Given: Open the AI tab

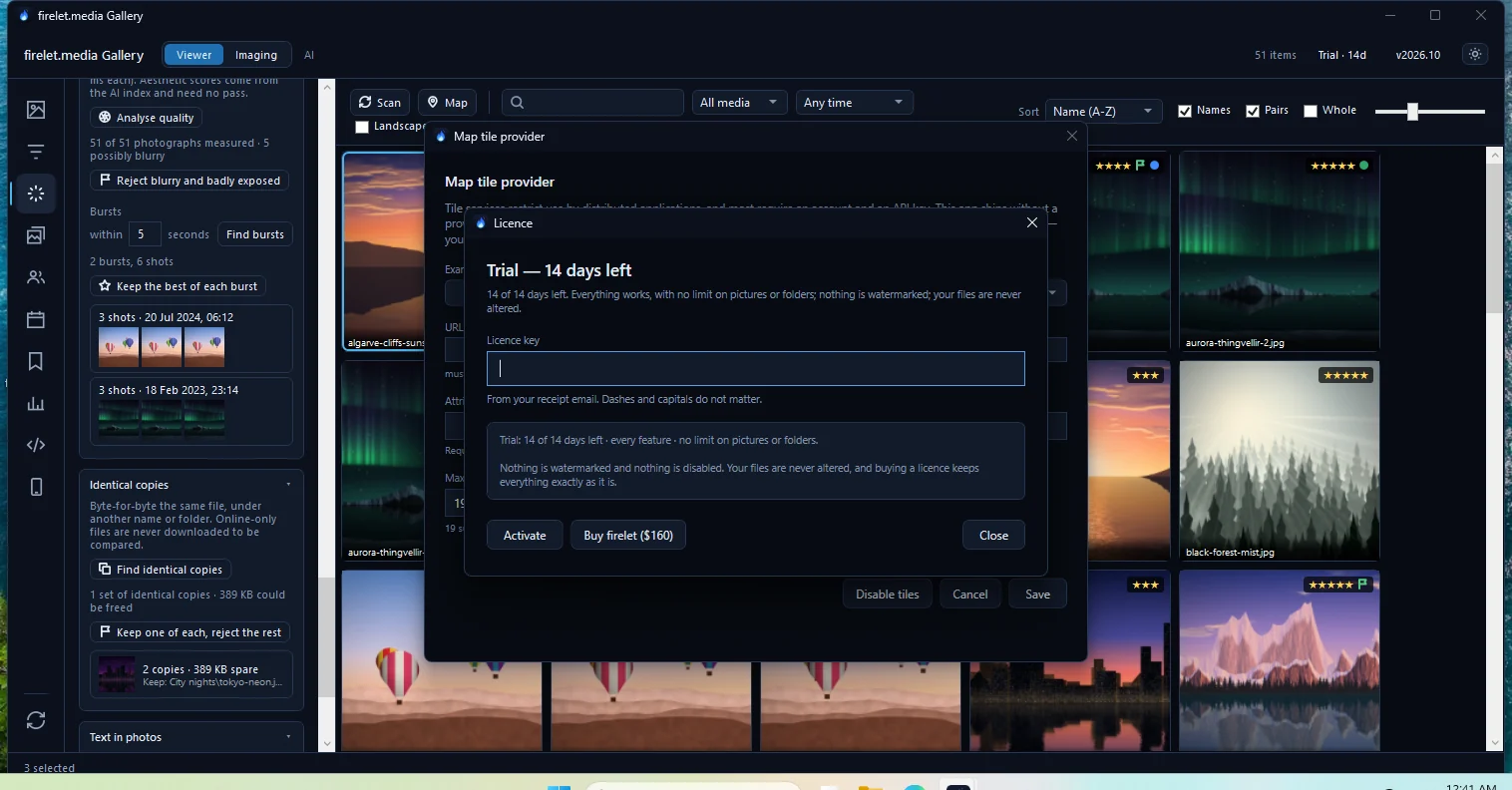Looking at the screenshot, I should [x=309, y=55].
